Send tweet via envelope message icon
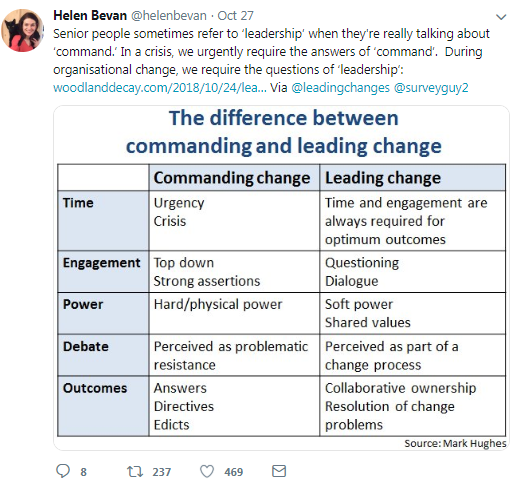 point(279,471)
